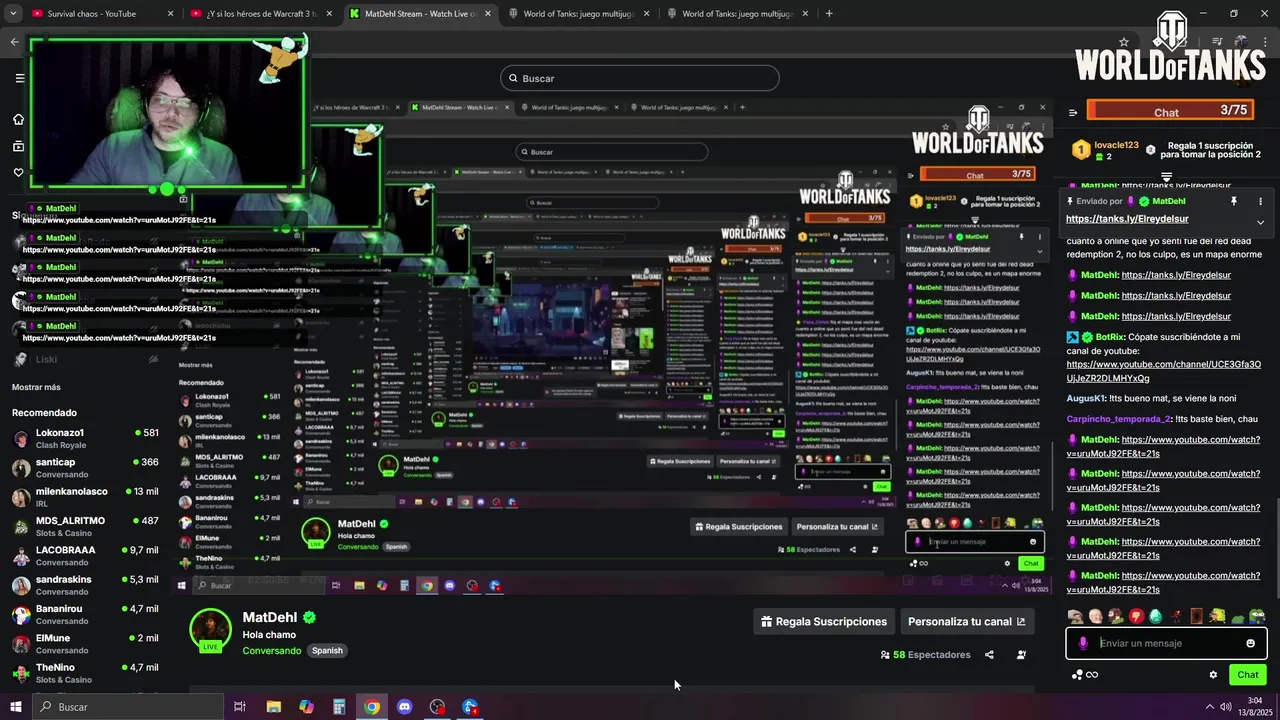Insert the Pepe frog emote with camera

(1257, 616)
